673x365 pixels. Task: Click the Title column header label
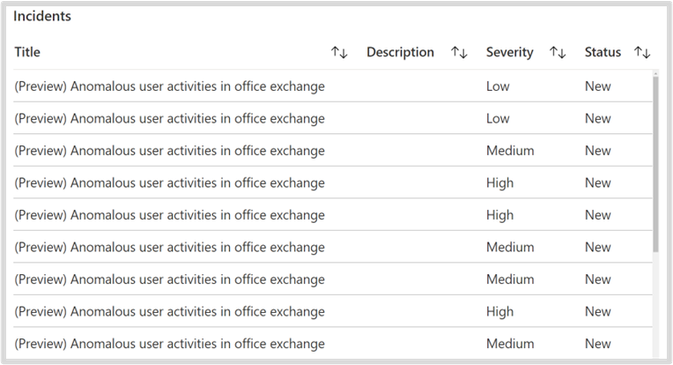(x=27, y=52)
